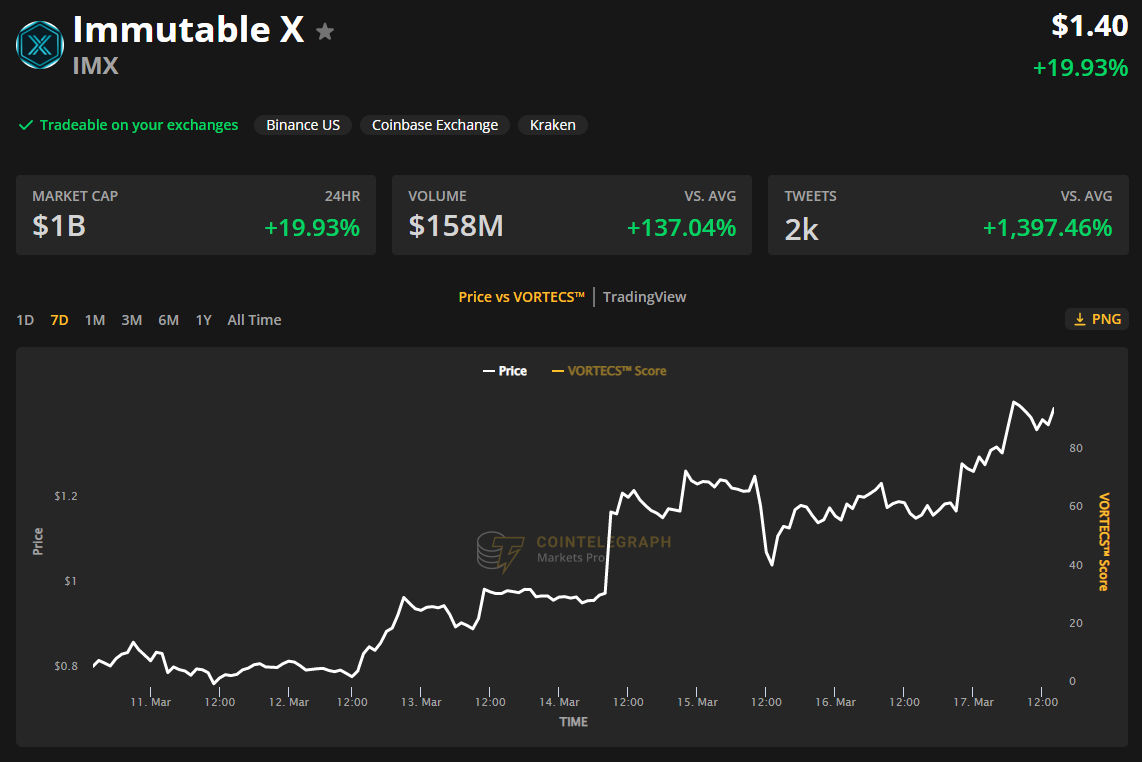Select the Coinbase Exchange chip

[x=435, y=125]
